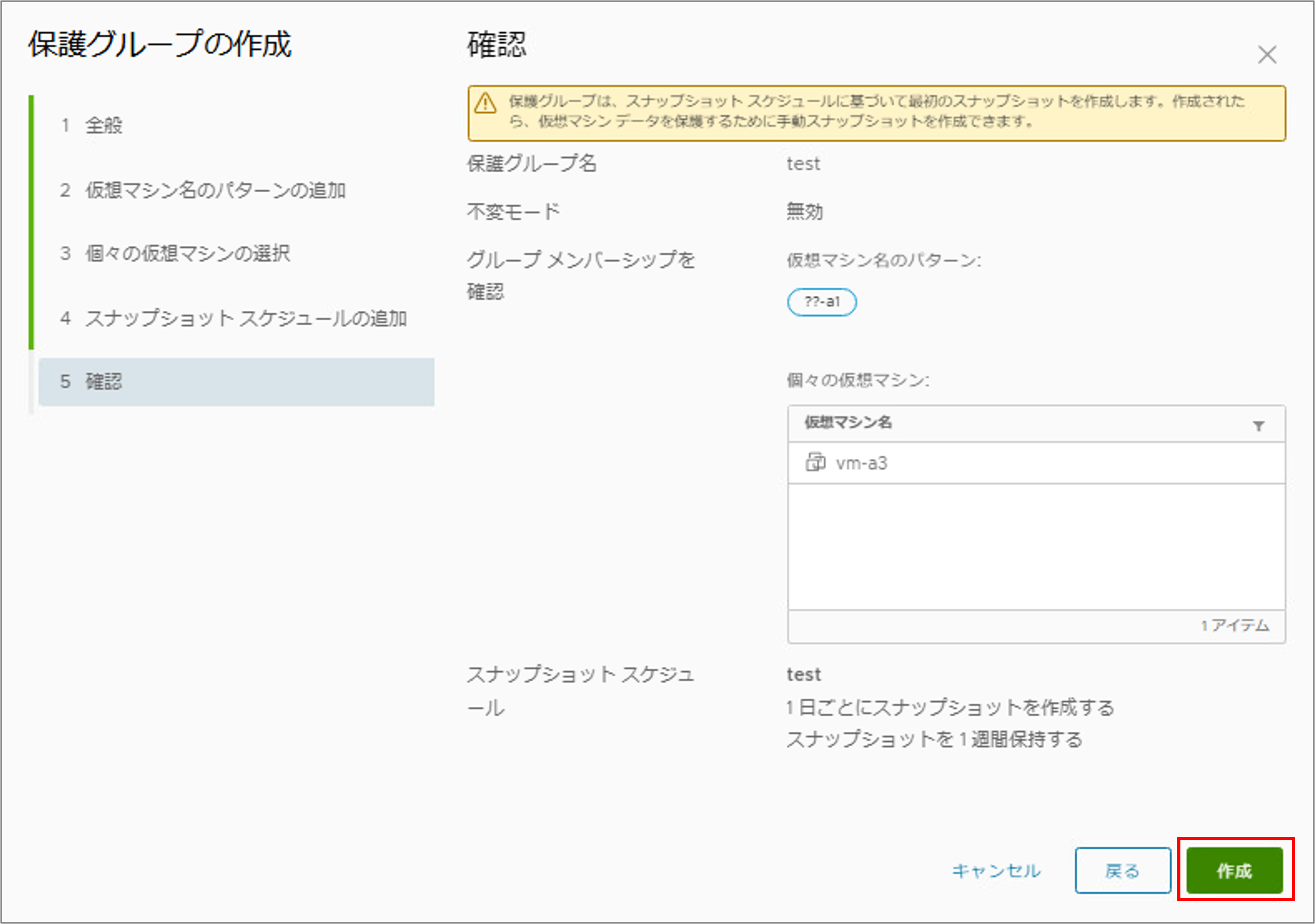Click the yellow warning banner text
The image size is (1315, 924).
point(876,111)
